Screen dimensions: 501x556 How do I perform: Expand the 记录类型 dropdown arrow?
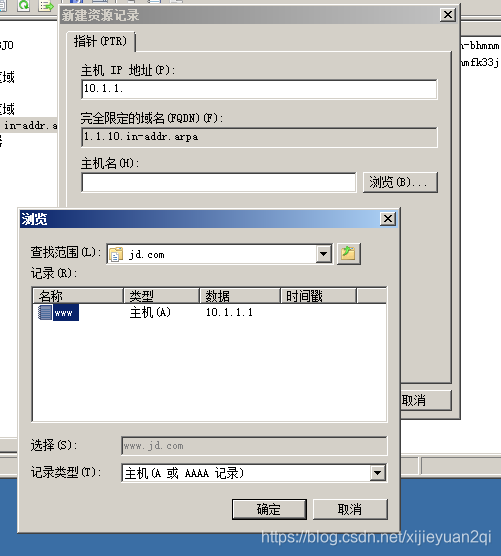click(x=378, y=473)
